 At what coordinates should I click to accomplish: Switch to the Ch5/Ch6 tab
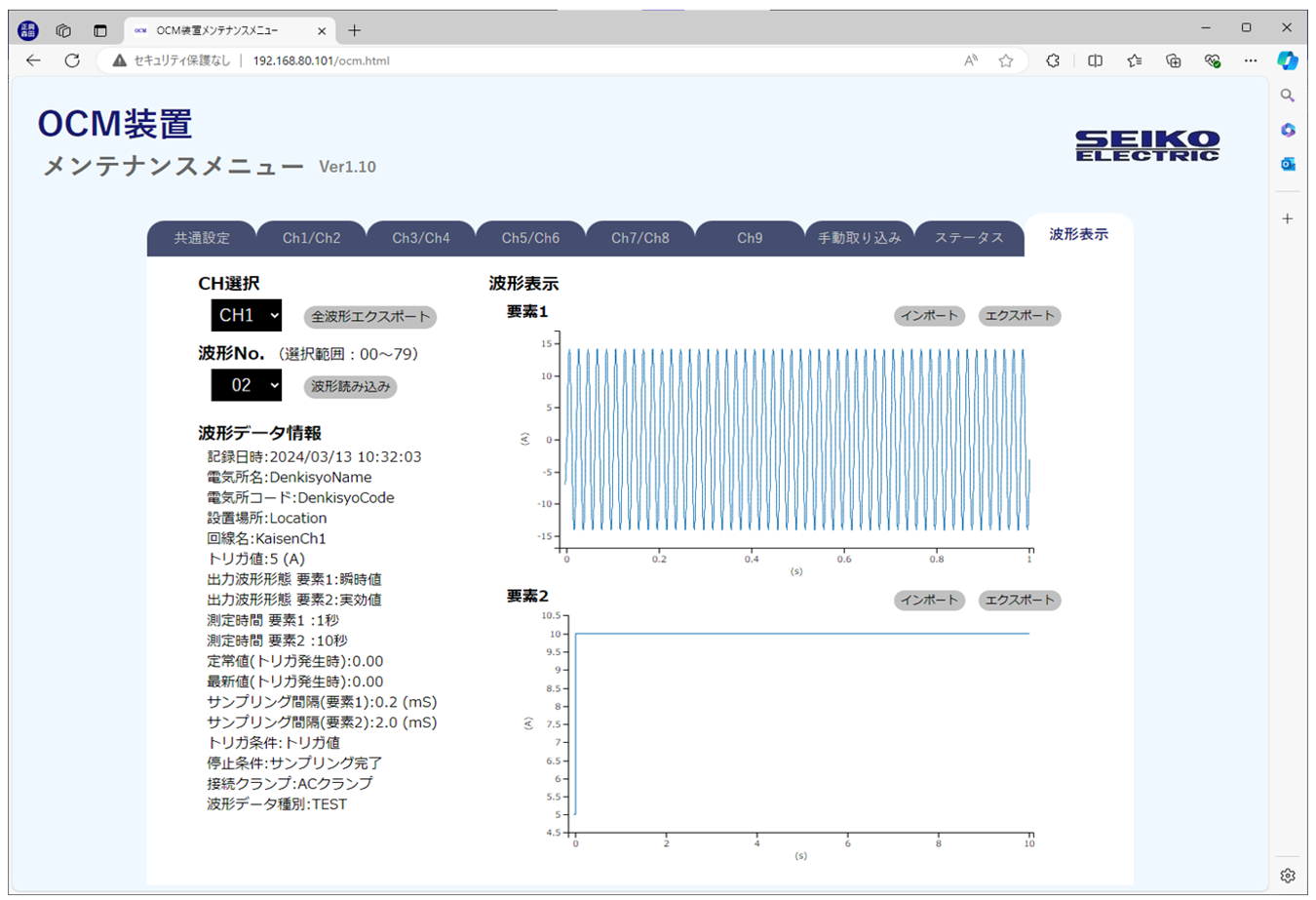530,238
